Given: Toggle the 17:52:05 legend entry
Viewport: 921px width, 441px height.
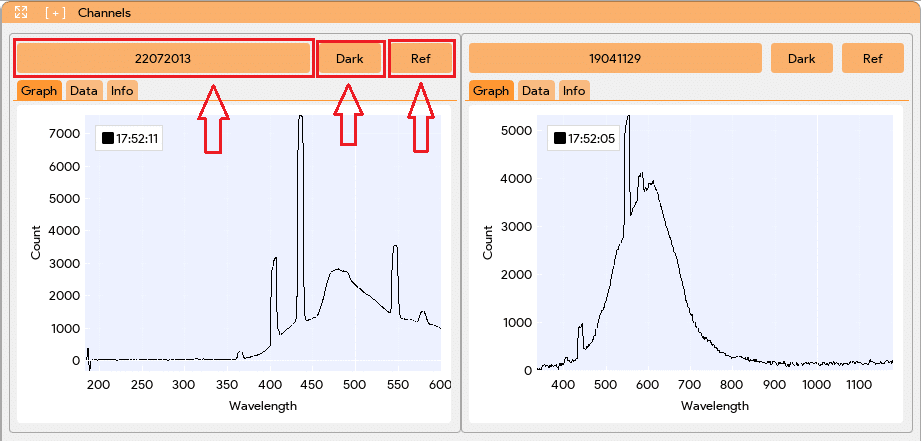Looking at the screenshot, I should pyautogui.click(x=581, y=138).
